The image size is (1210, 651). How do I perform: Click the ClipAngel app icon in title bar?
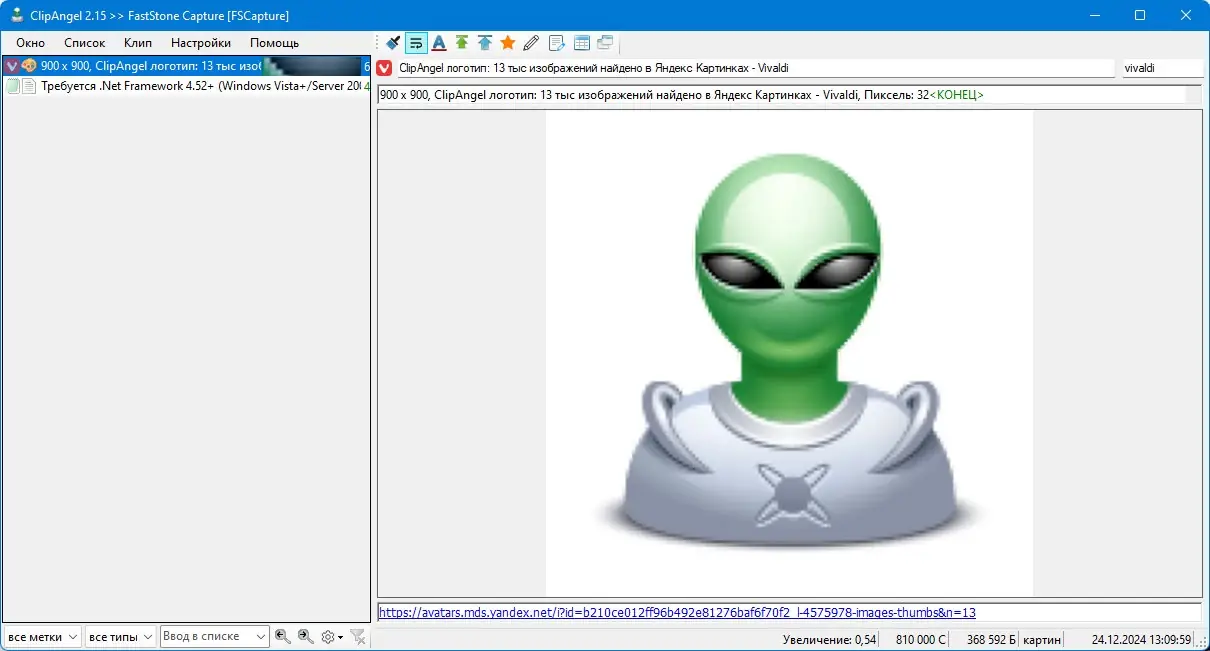pos(17,15)
